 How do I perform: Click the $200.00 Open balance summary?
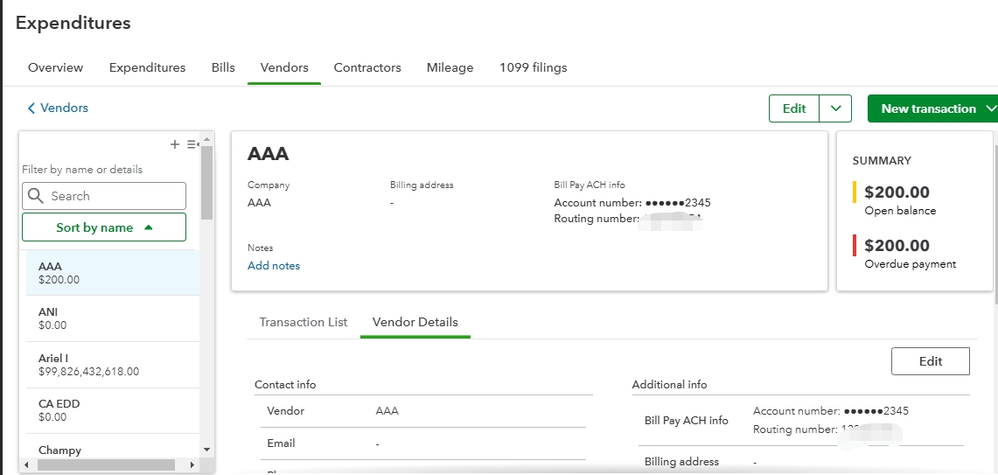(x=897, y=198)
